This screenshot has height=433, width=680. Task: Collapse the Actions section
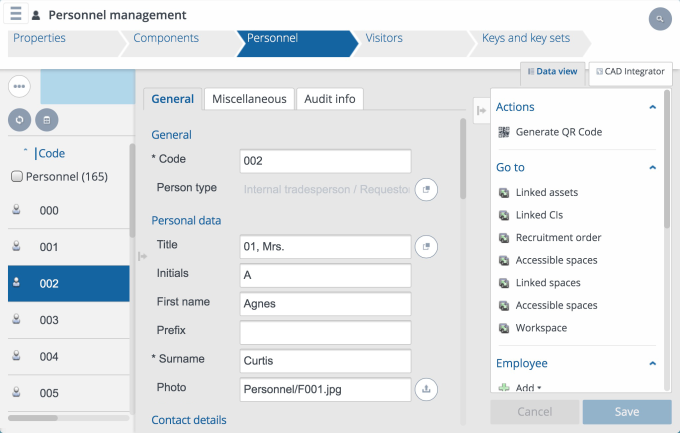[x=653, y=107]
